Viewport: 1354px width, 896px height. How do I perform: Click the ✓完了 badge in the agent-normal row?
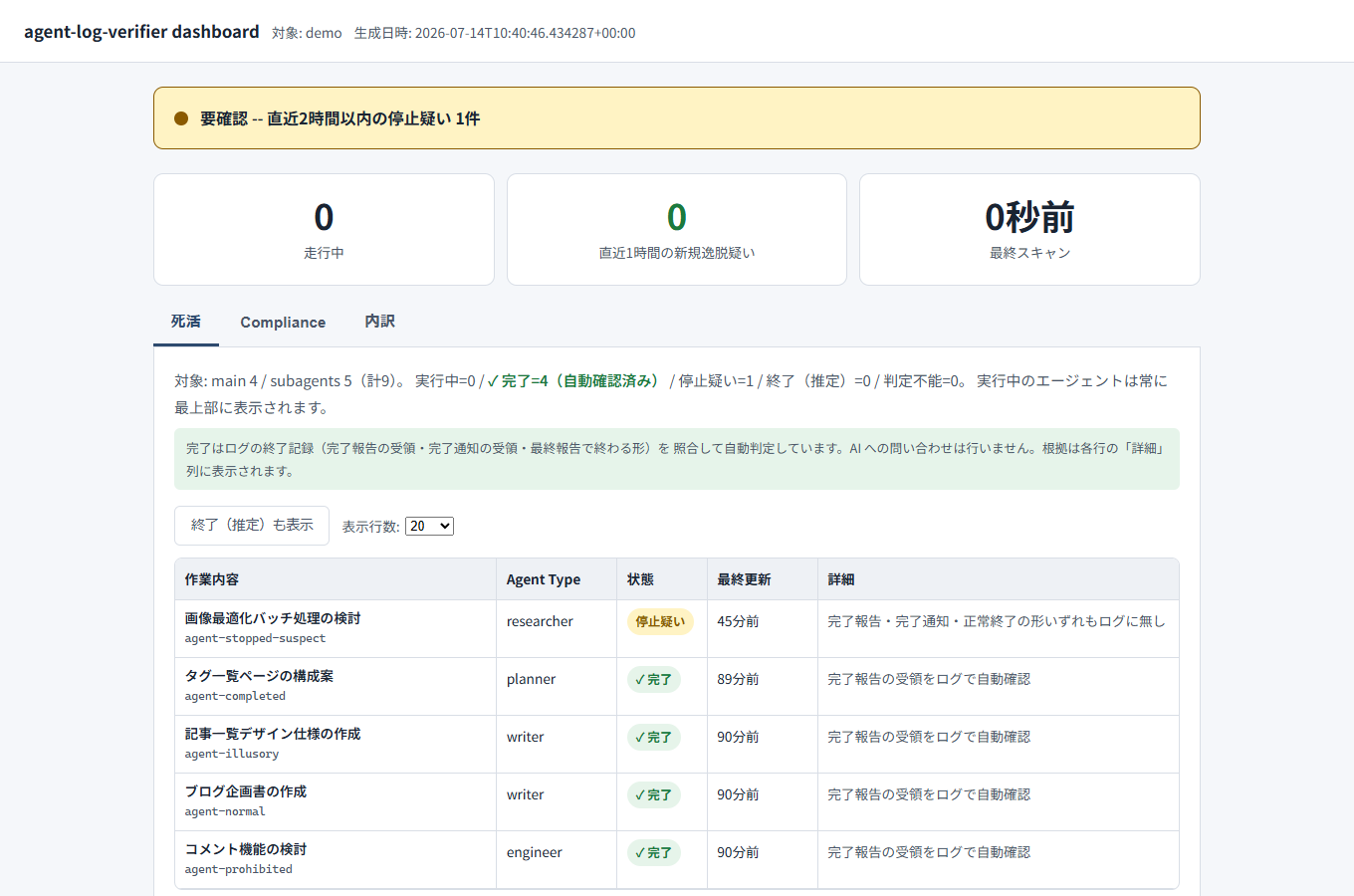654,794
